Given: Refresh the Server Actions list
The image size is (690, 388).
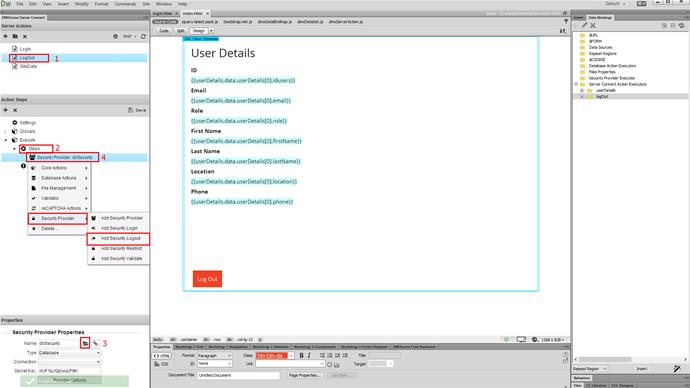Looking at the screenshot, I should 143,36.
